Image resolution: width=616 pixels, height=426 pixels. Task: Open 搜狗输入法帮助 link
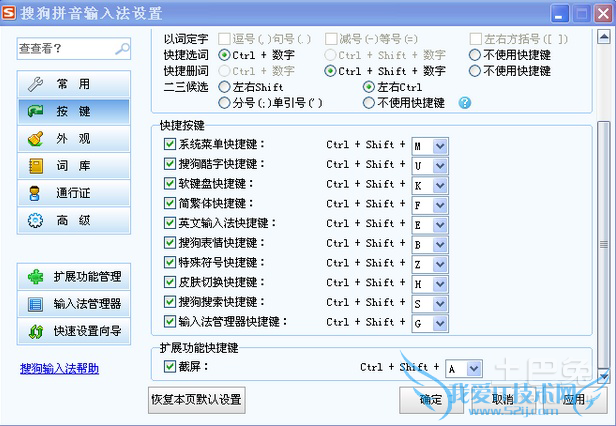[59, 369]
